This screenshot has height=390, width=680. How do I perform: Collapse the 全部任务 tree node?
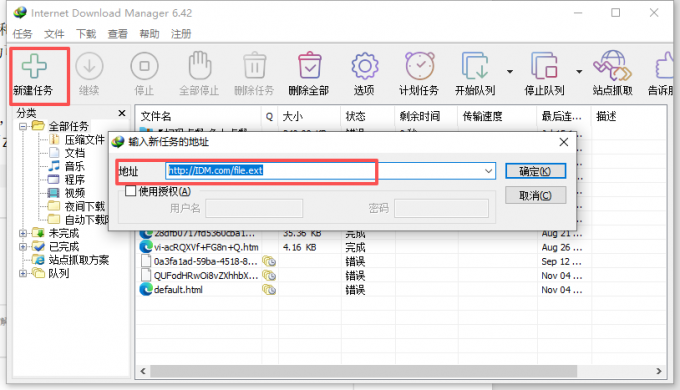tap(23, 126)
